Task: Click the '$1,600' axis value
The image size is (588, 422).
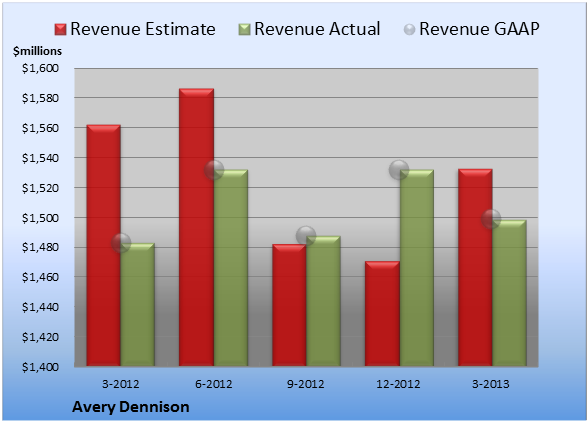Action: click(x=40, y=68)
